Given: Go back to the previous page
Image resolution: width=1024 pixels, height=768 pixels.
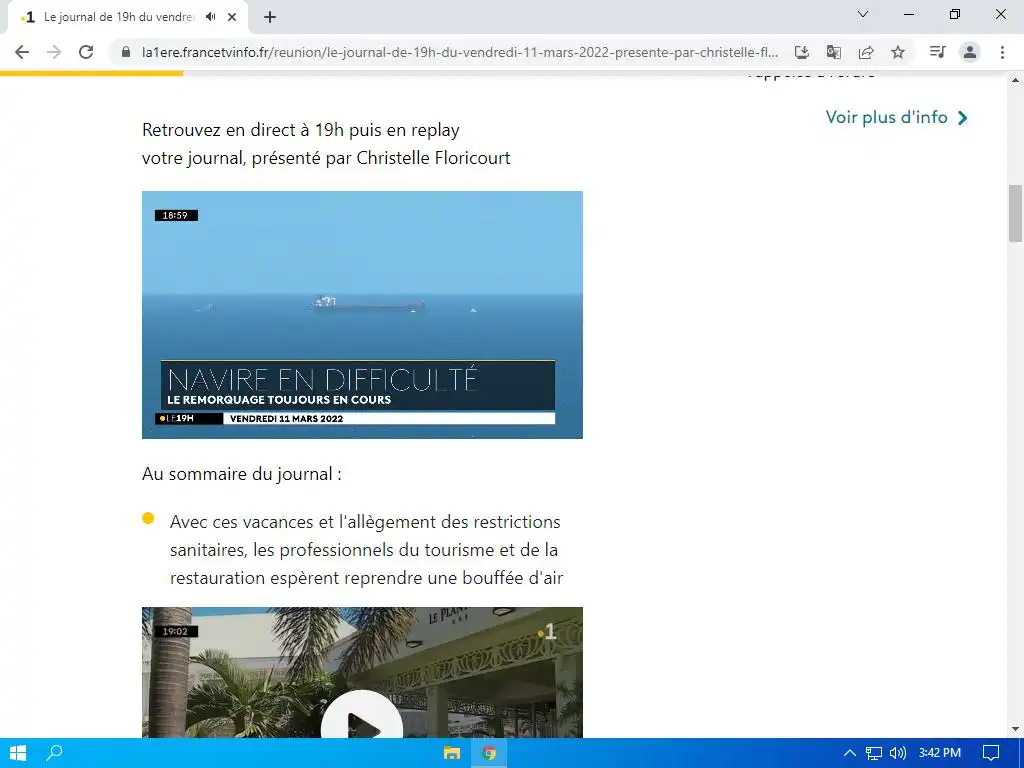Looking at the screenshot, I should [x=22, y=52].
